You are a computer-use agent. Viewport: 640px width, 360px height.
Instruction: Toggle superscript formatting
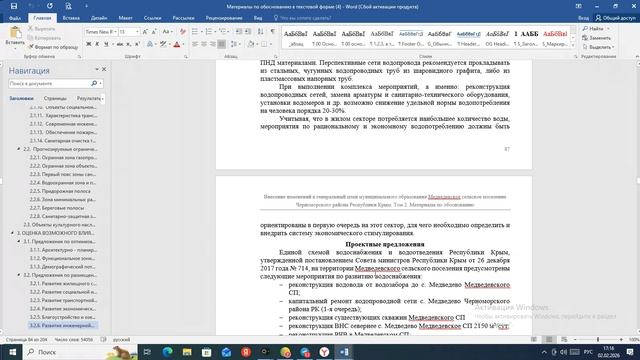[137, 44]
